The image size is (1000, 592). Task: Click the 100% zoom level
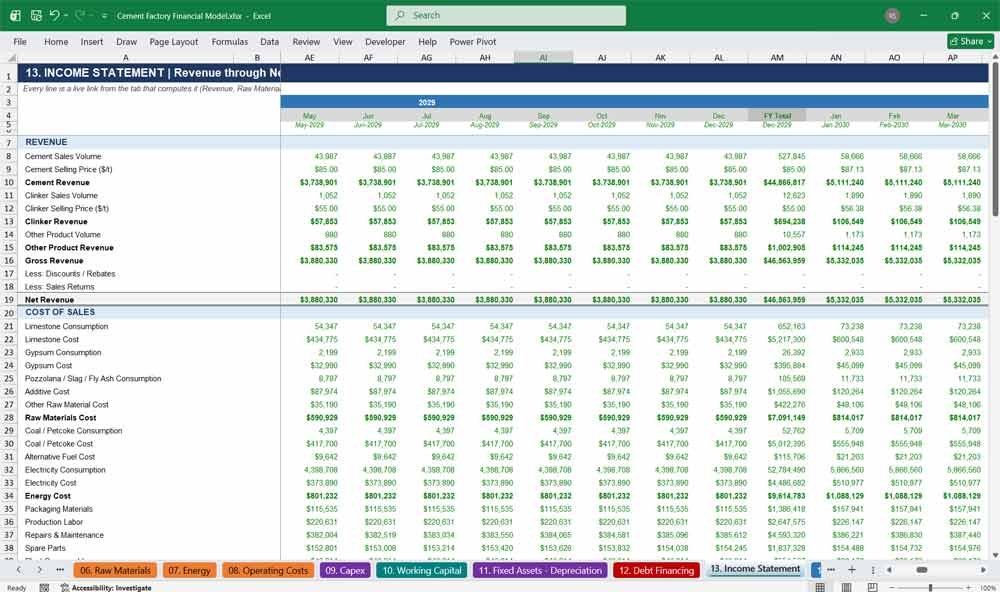click(987, 588)
